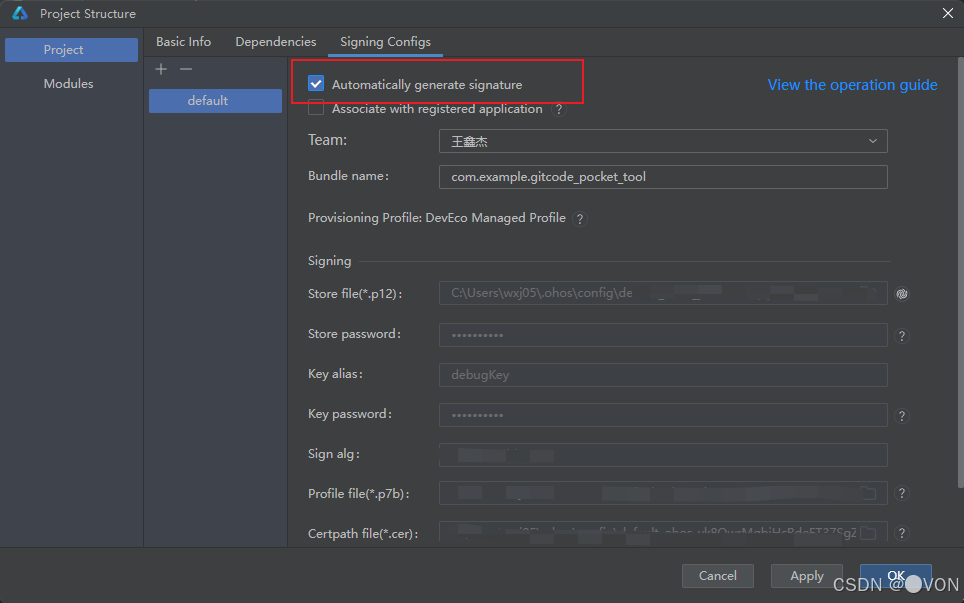Add a new signing config with plus icon

(x=161, y=69)
